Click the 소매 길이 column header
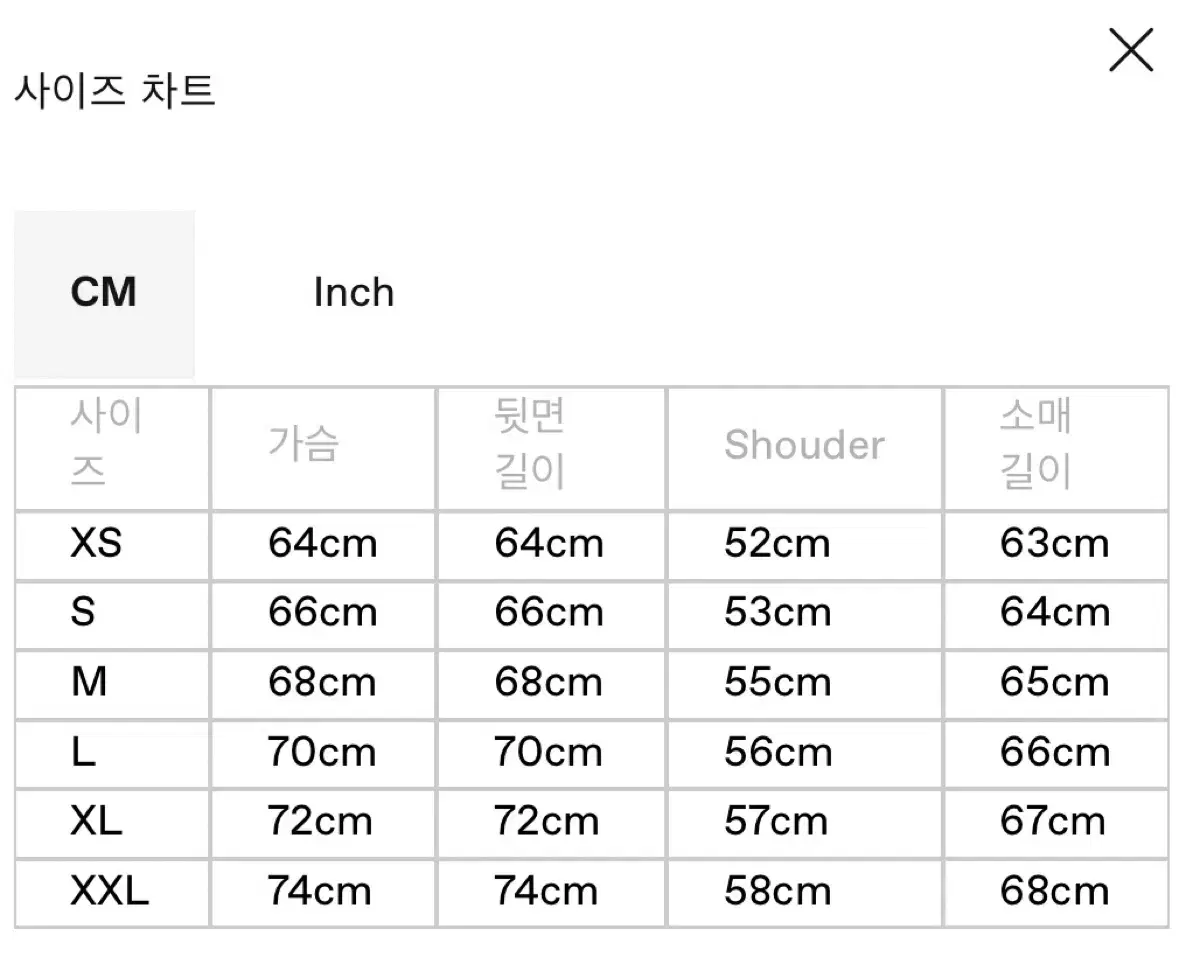The width and height of the screenshot is (1200, 971). [1036, 445]
